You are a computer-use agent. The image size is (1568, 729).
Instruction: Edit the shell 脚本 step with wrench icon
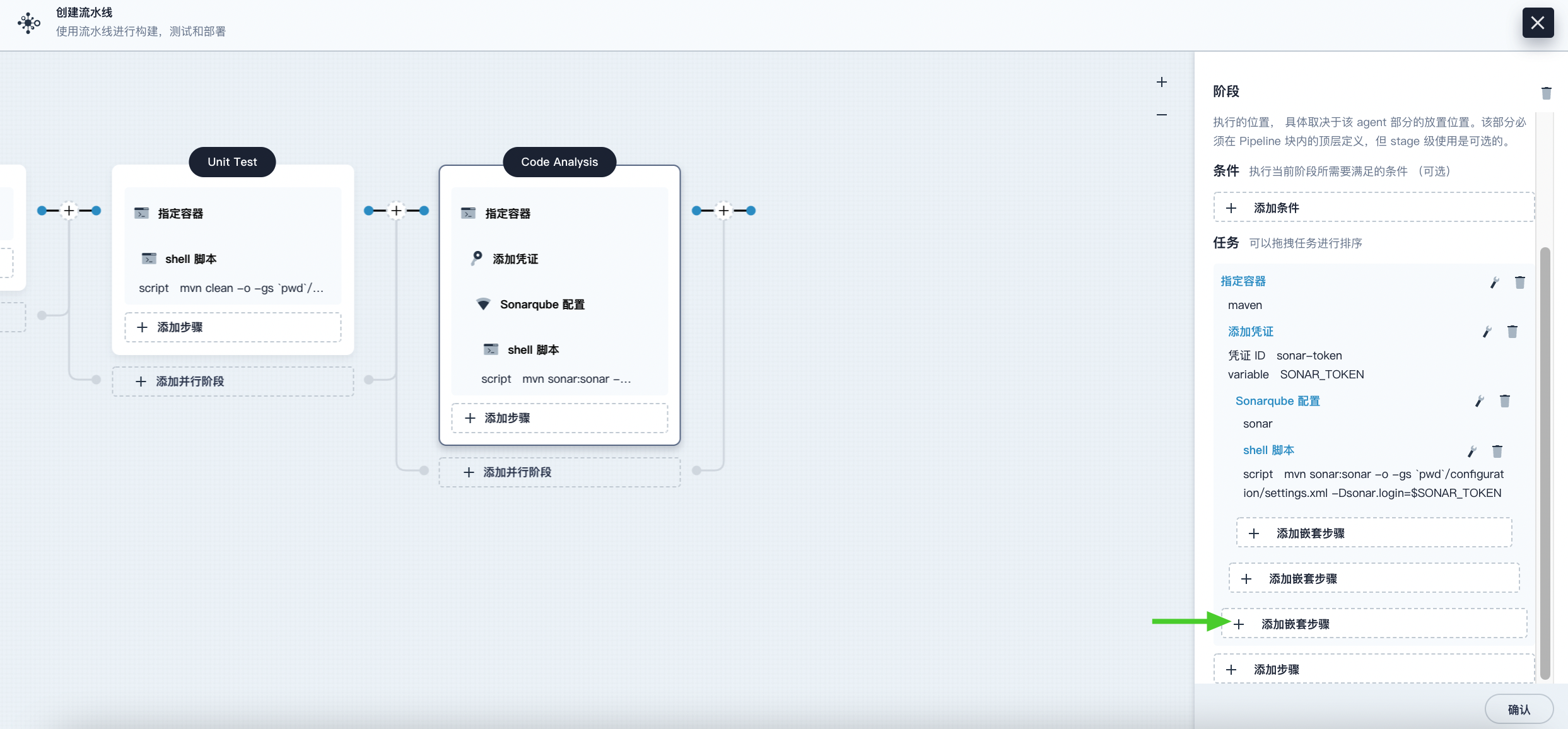coord(1471,451)
